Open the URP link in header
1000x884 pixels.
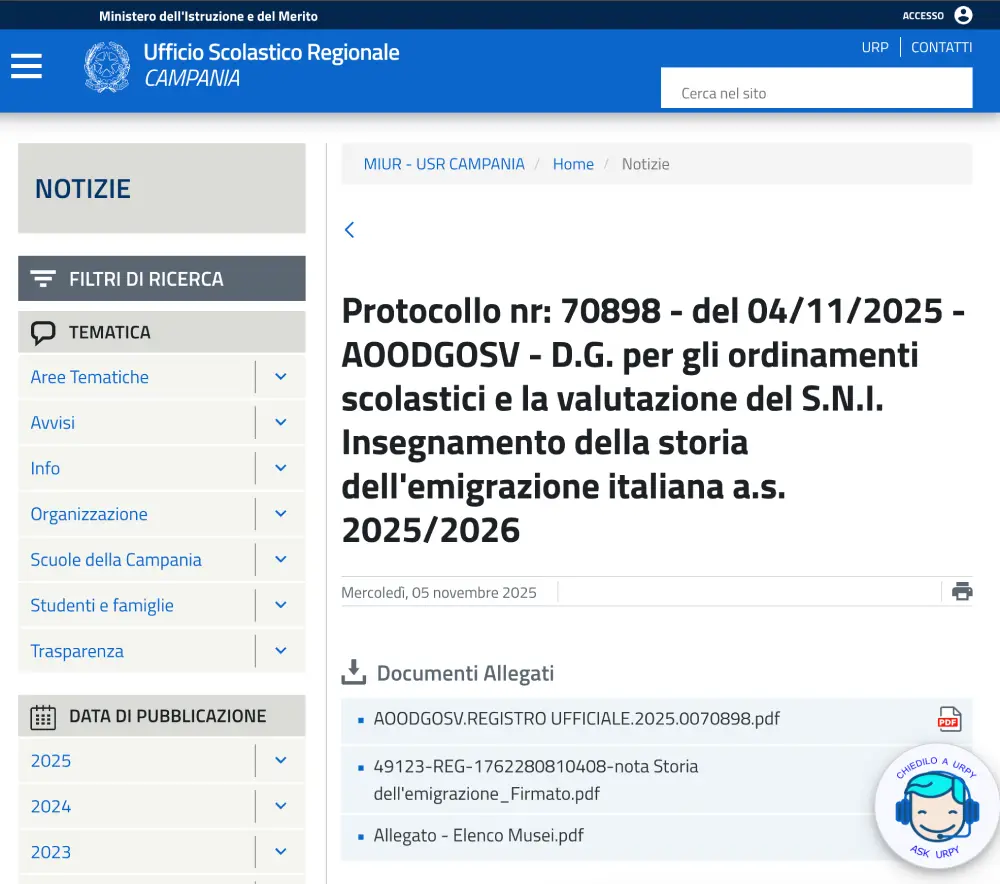(874, 47)
